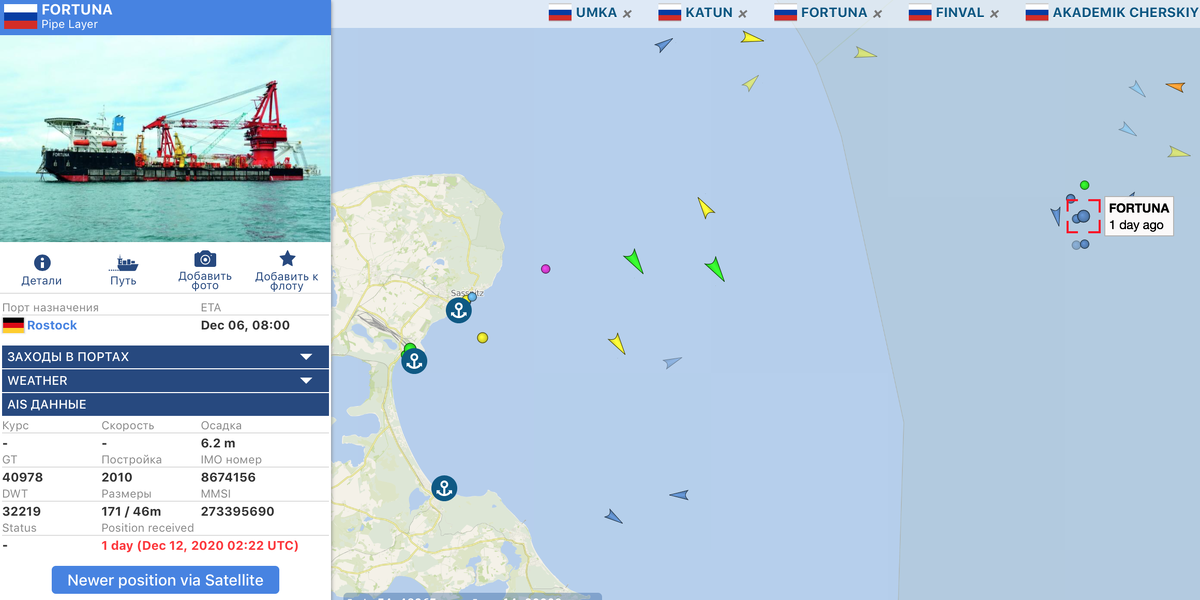This screenshot has height=600, width=1200.
Task: Click the MMSI value 273395690
Action: (x=238, y=511)
